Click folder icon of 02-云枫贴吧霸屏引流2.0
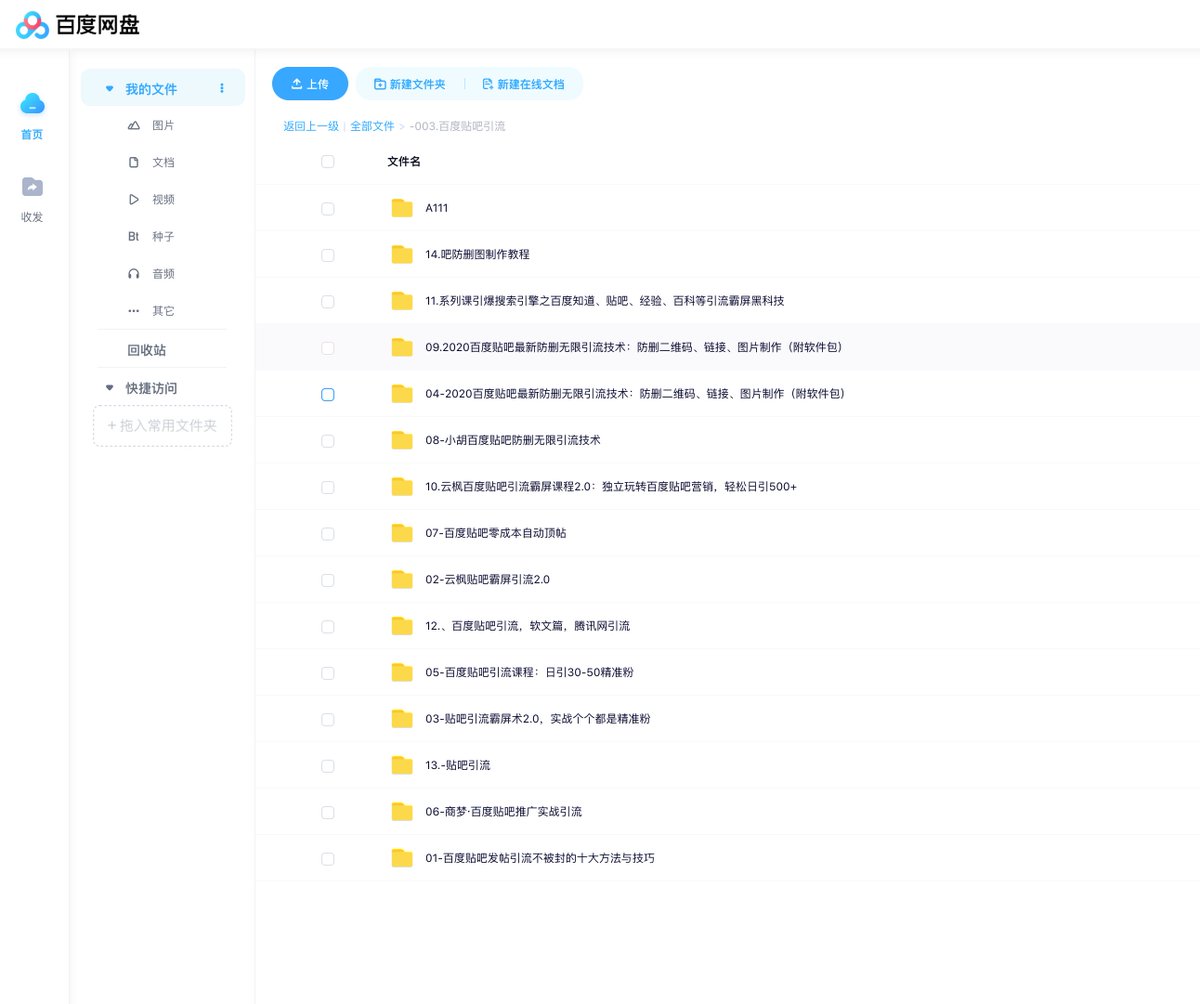The width and height of the screenshot is (1200, 1004). [x=402, y=579]
